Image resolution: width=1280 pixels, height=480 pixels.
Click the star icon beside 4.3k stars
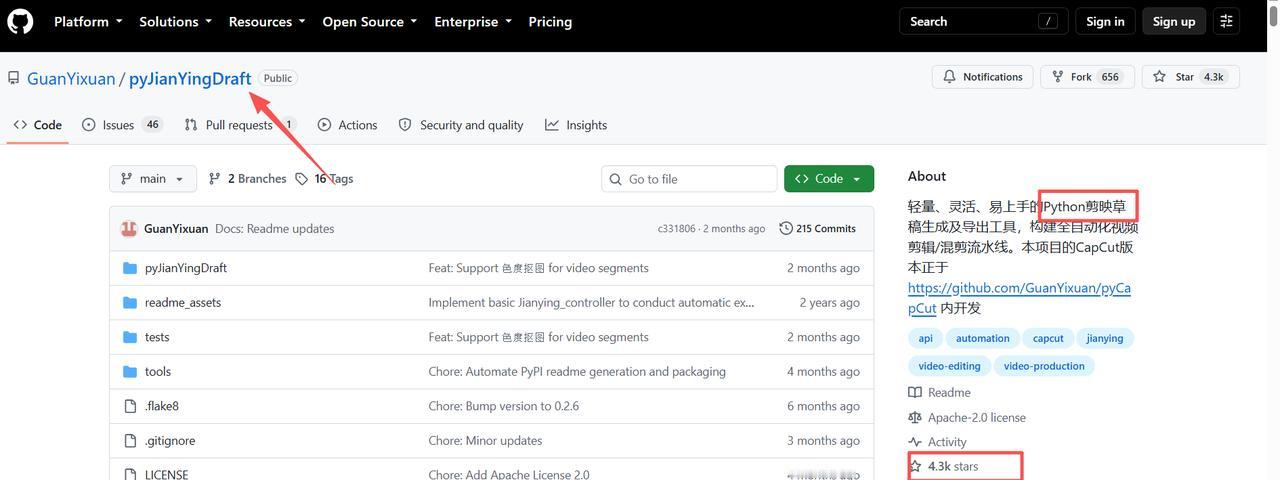915,466
